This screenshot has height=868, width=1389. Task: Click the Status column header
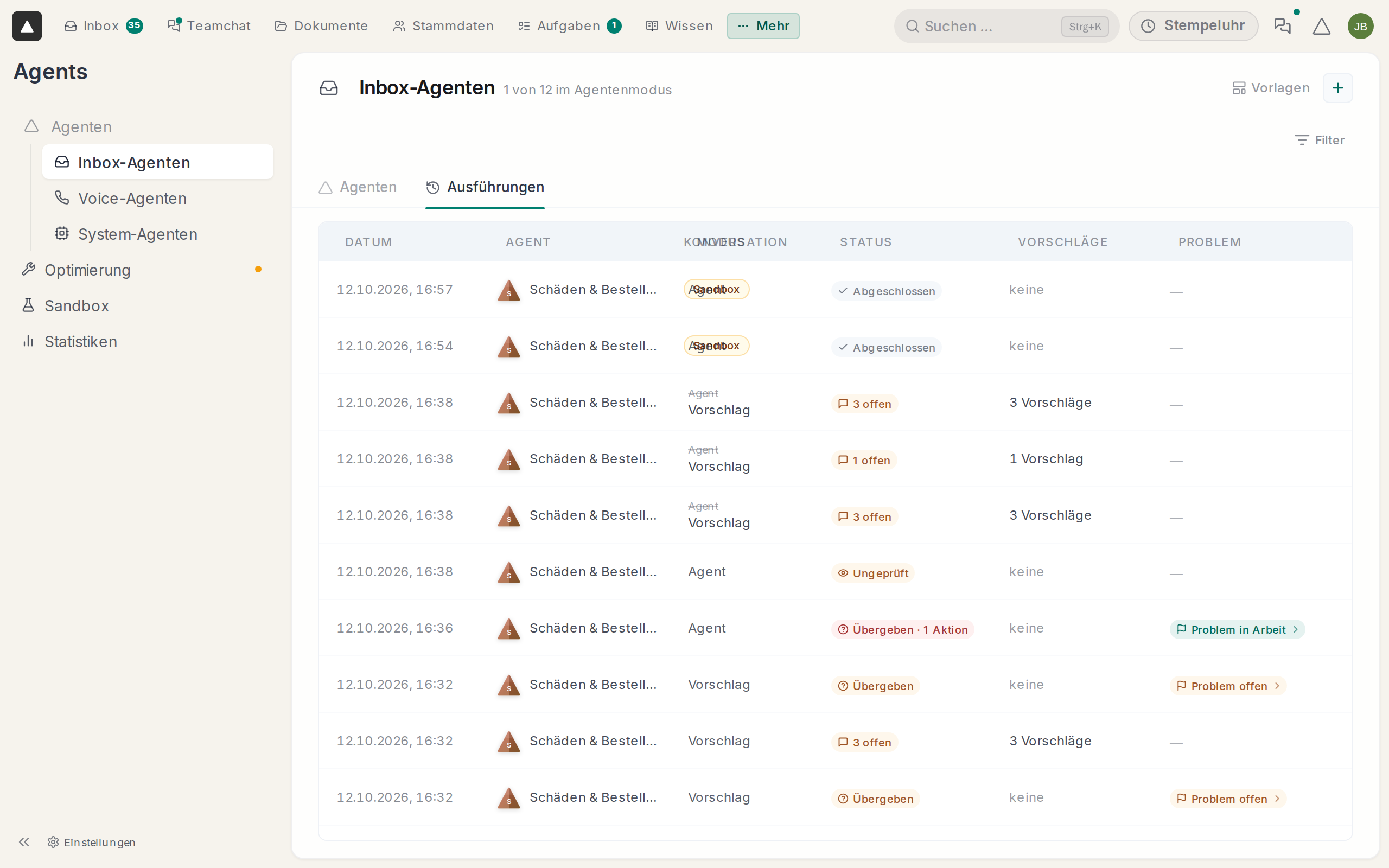(x=865, y=242)
